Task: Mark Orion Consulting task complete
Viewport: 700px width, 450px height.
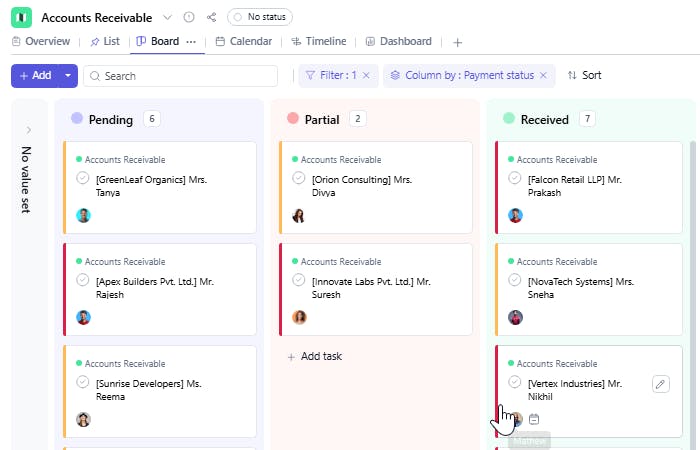Action: (299, 178)
